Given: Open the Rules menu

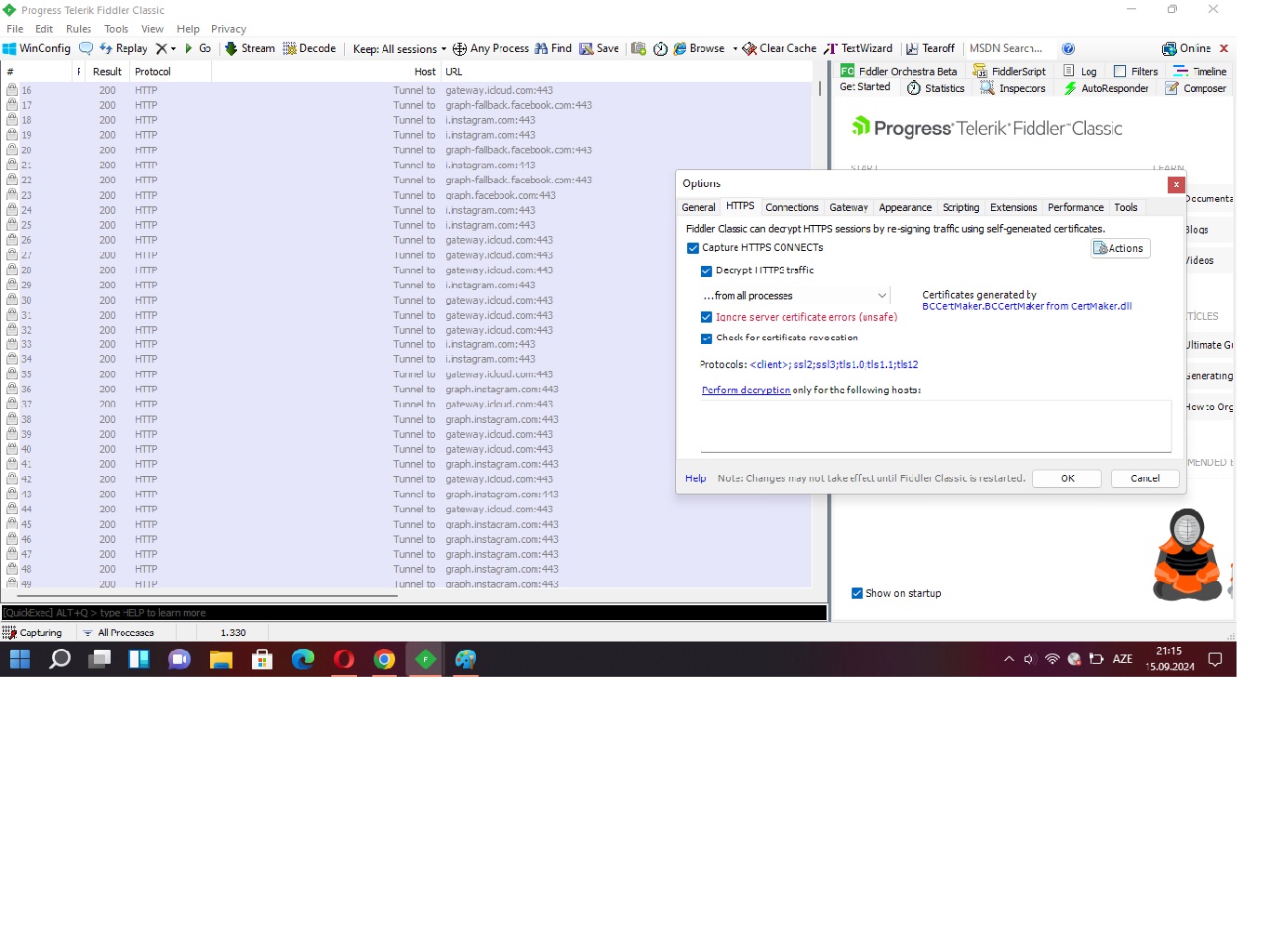Looking at the screenshot, I should 78,29.
